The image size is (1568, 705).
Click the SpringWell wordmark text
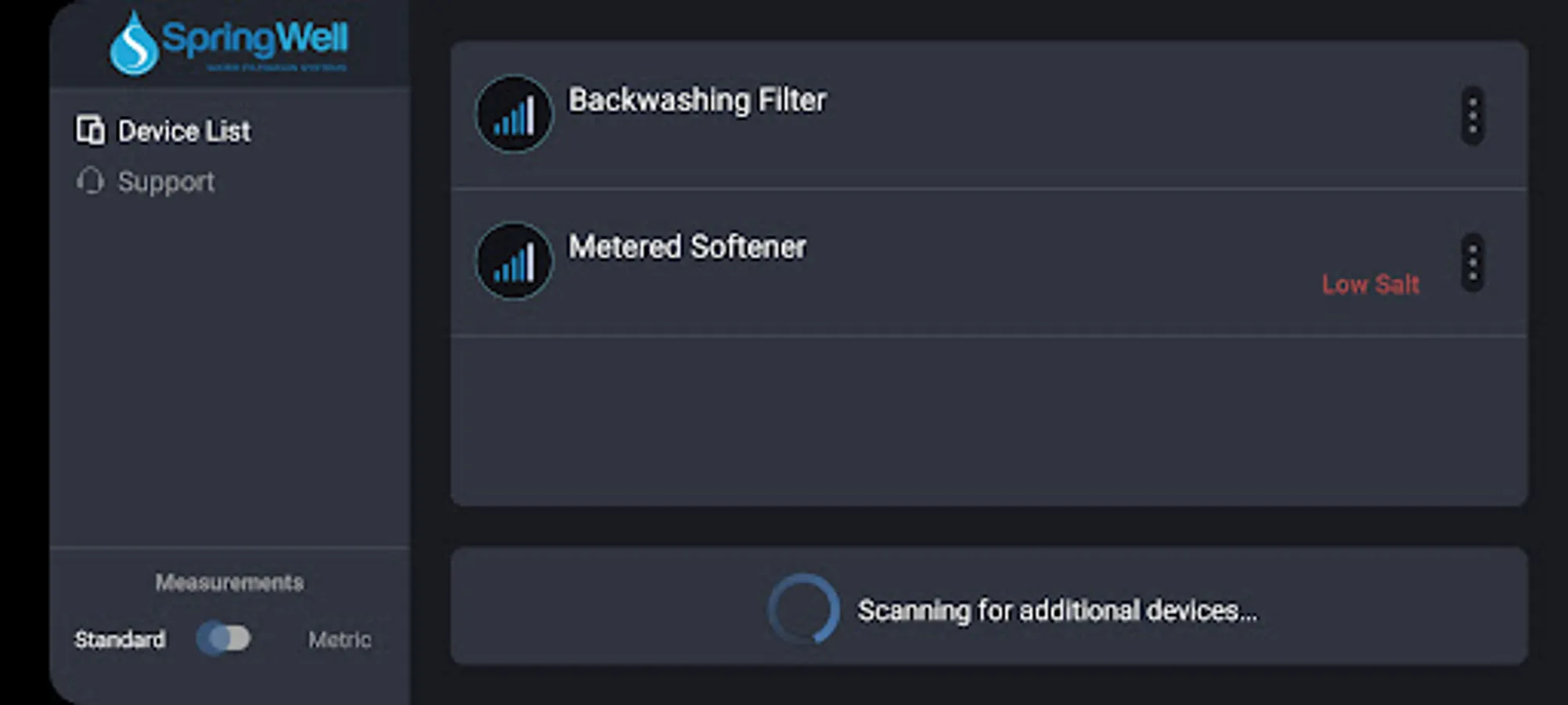coord(254,38)
